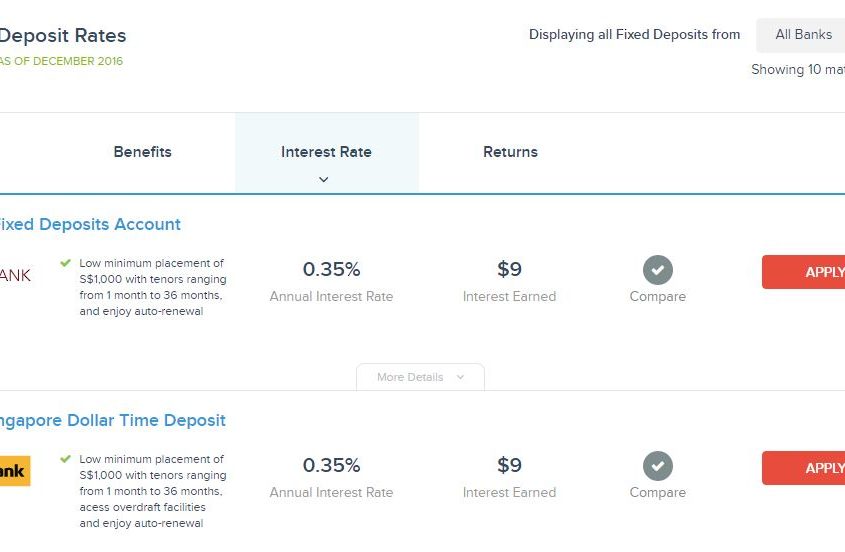Image resolution: width=845 pixels, height=552 pixels.
Task: Expand the More Details section
Action: coord(420,377)
